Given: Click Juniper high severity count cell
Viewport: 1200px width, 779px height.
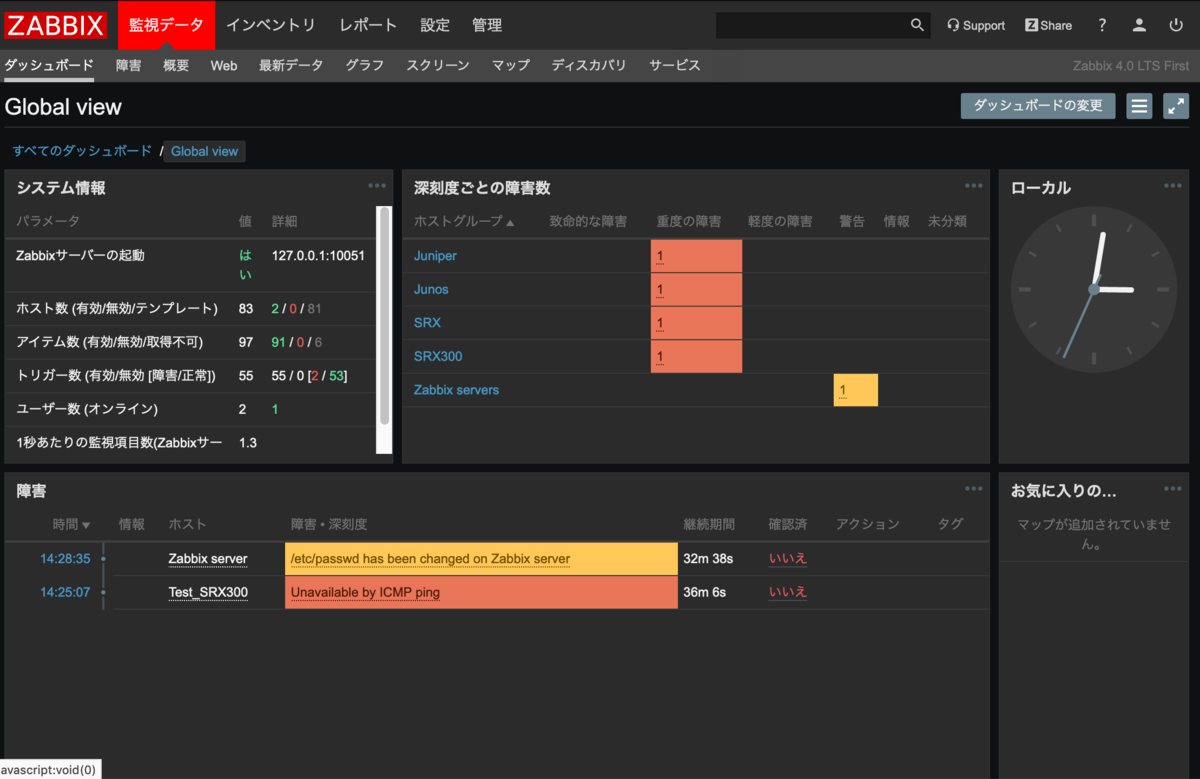Looking at the screenshot, I should tap(696, 256).
